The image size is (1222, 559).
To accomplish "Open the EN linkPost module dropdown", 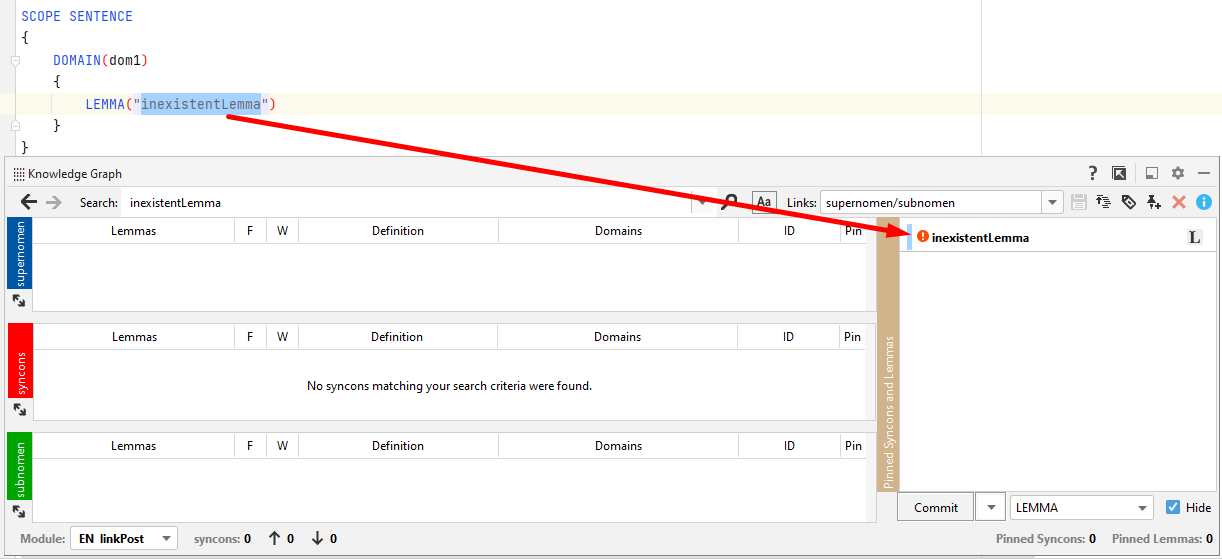I will point(123,539).
